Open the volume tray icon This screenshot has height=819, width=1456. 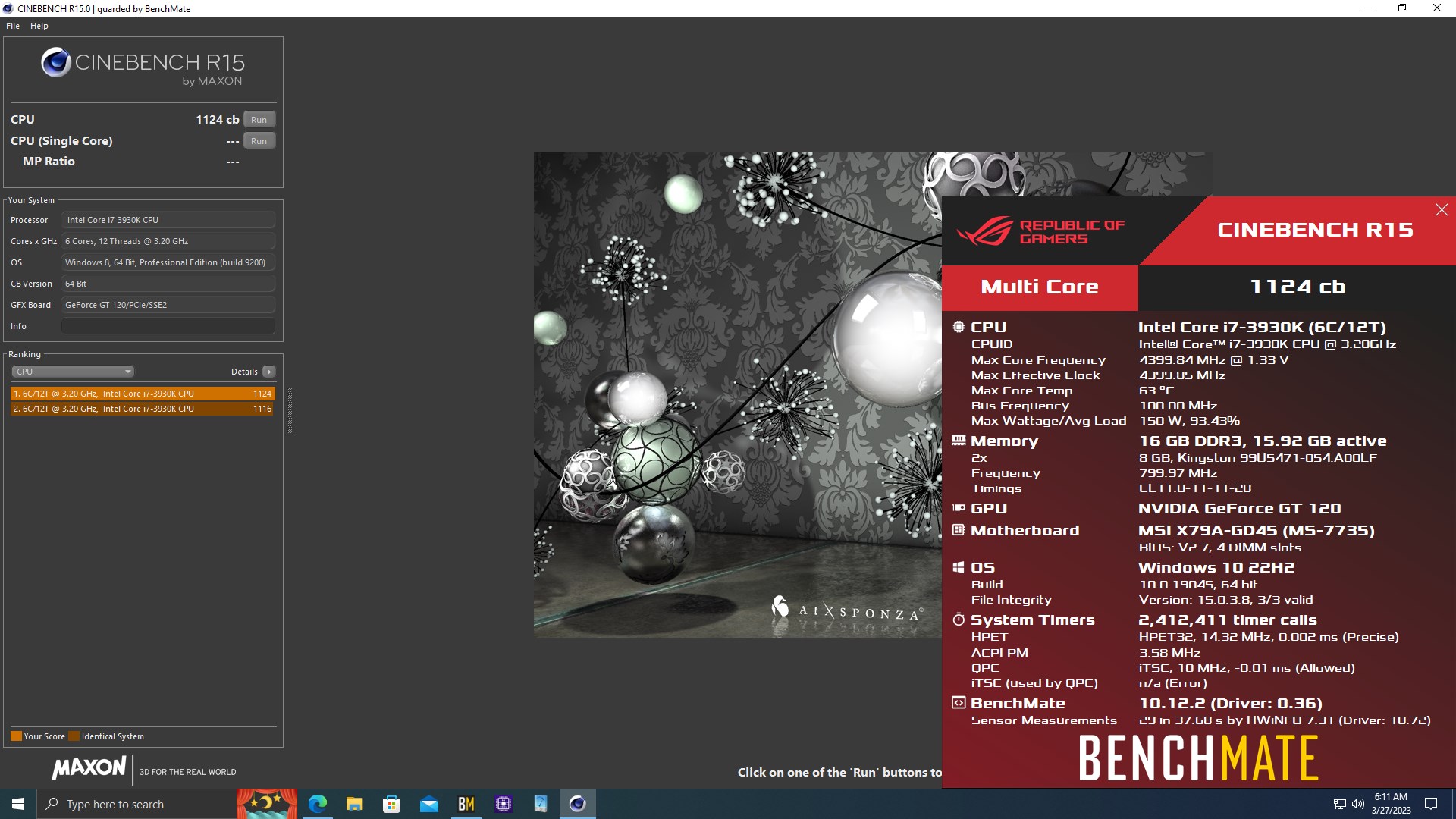pos(1357,804)
